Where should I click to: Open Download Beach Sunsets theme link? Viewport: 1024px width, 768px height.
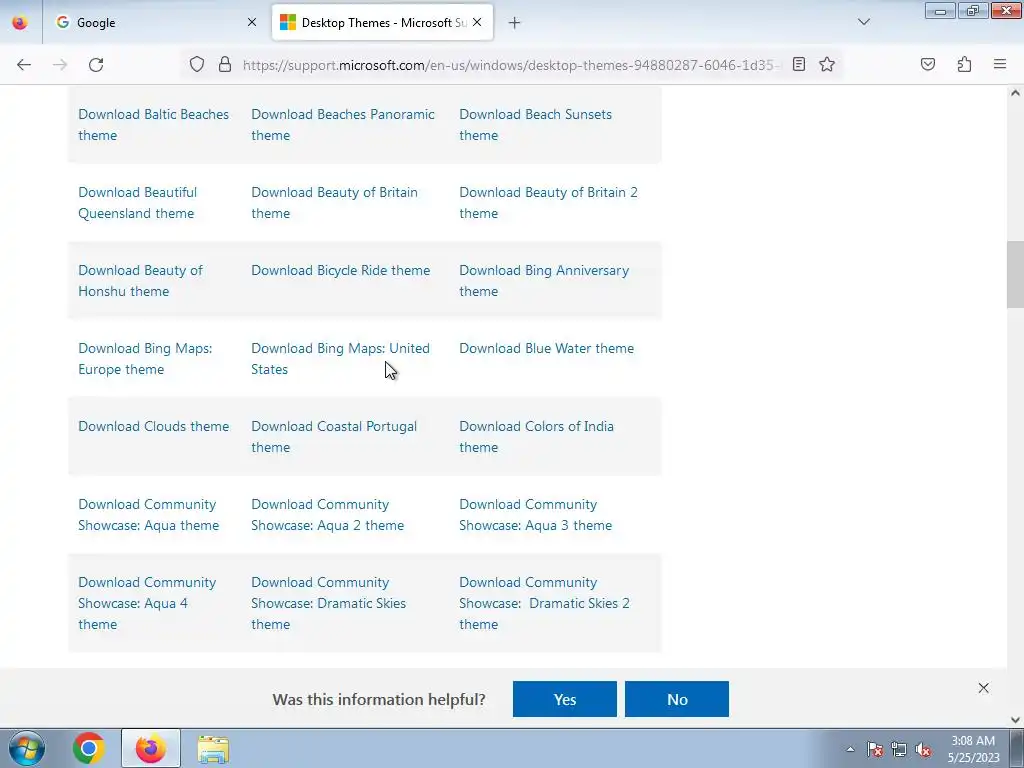click(536, 125)
